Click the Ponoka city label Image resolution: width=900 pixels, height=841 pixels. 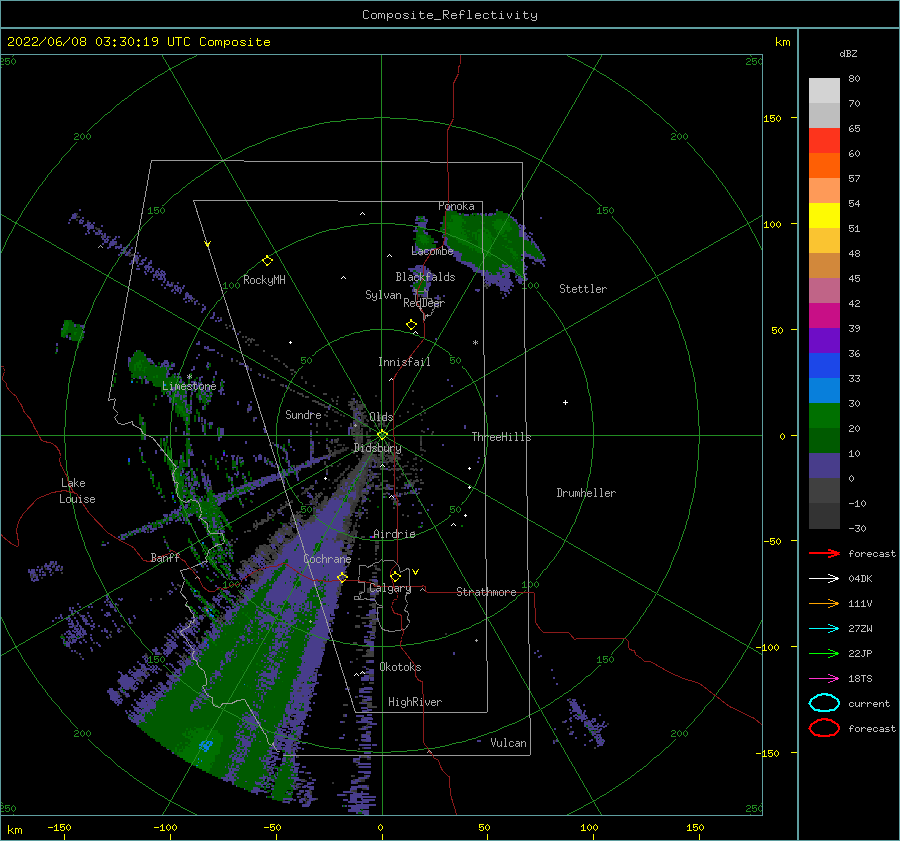(456, 206)
